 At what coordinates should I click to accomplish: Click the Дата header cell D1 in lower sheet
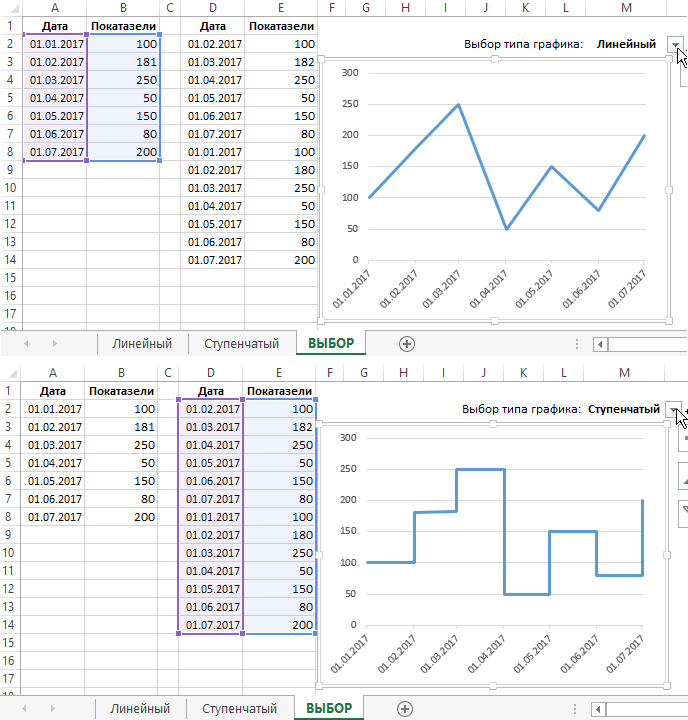point(211,391)
